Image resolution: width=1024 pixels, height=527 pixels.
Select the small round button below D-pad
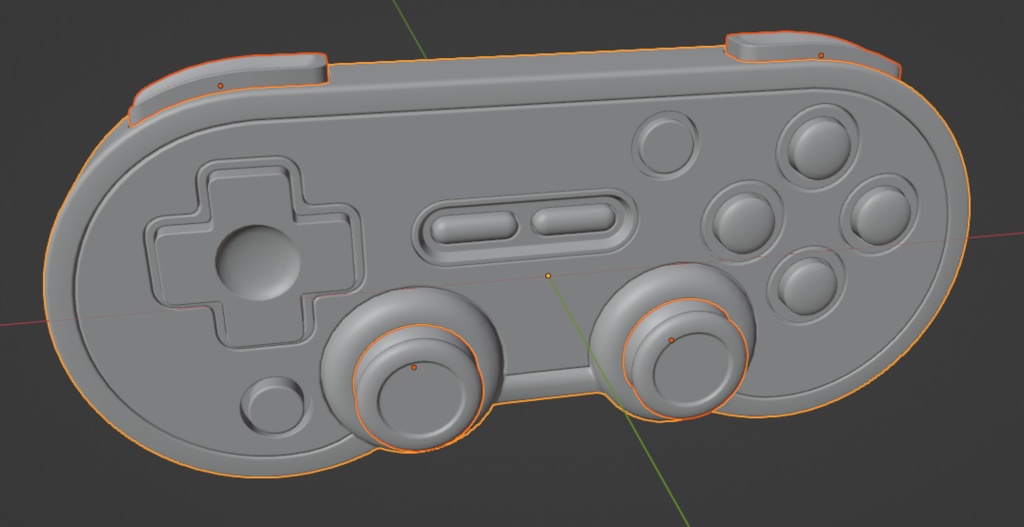click(x=276, y=406)
